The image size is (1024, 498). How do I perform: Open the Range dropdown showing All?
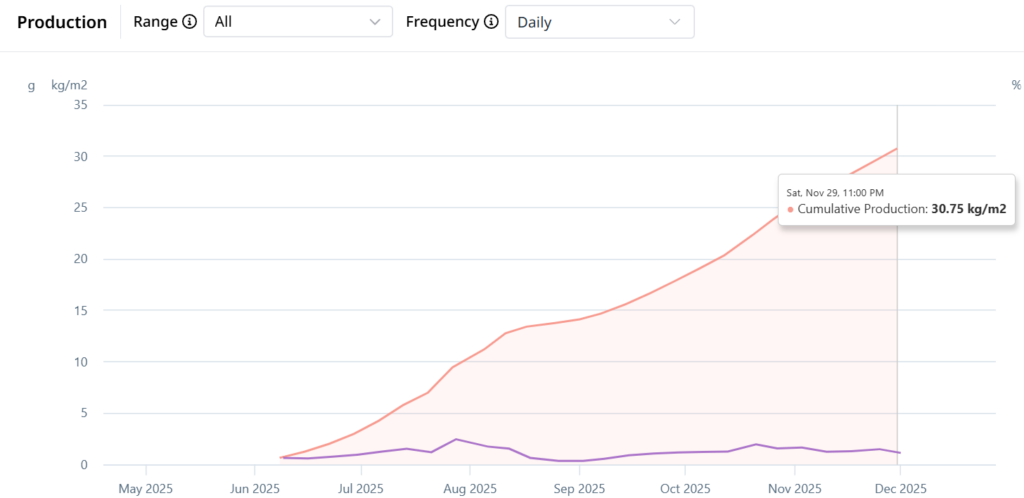pyautogui.click(x=297, y=22)
